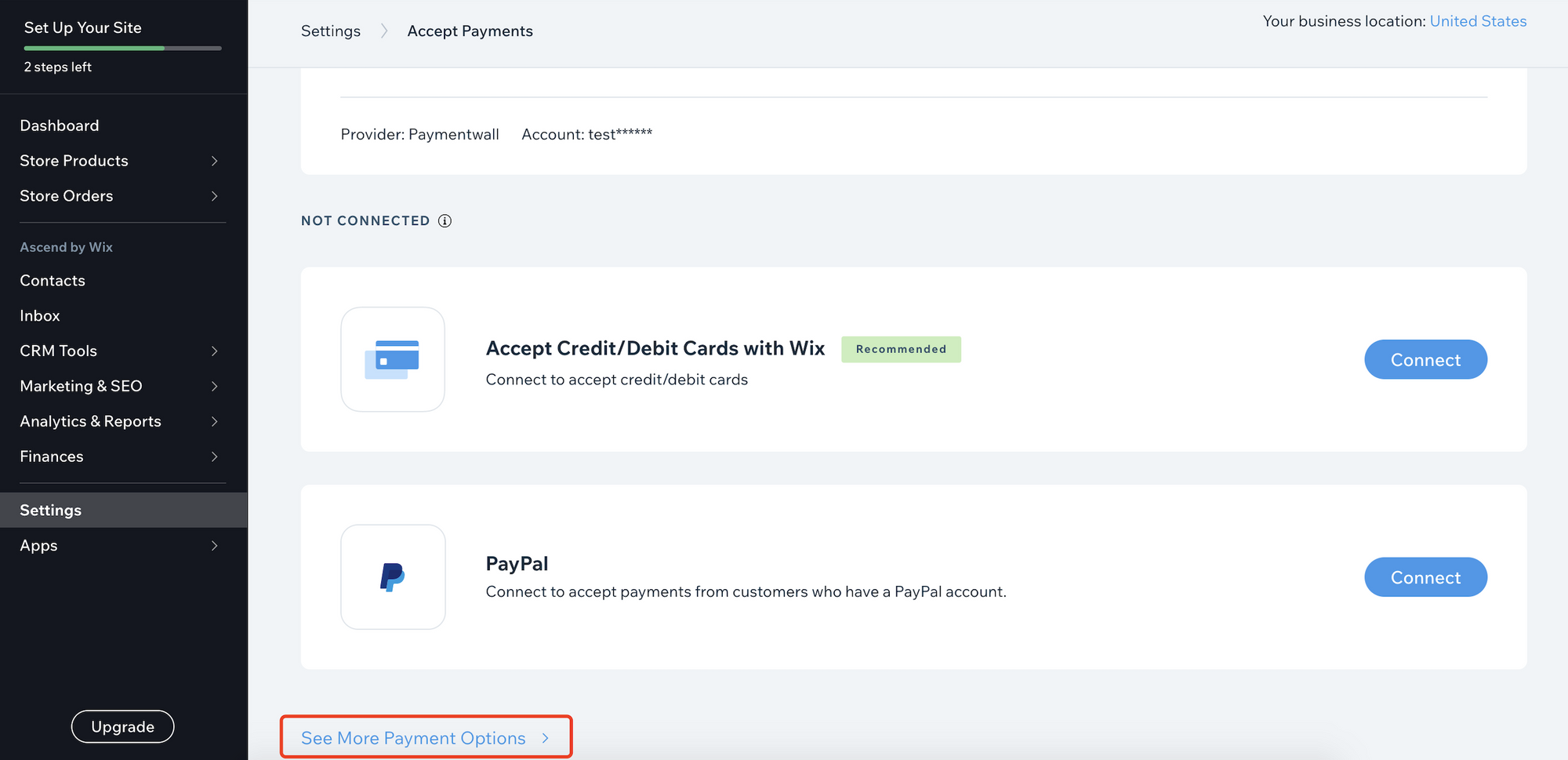Click the Accept Credit/Debit Cards with Wix title
1568x760 pixels.
tap(655, 348)
